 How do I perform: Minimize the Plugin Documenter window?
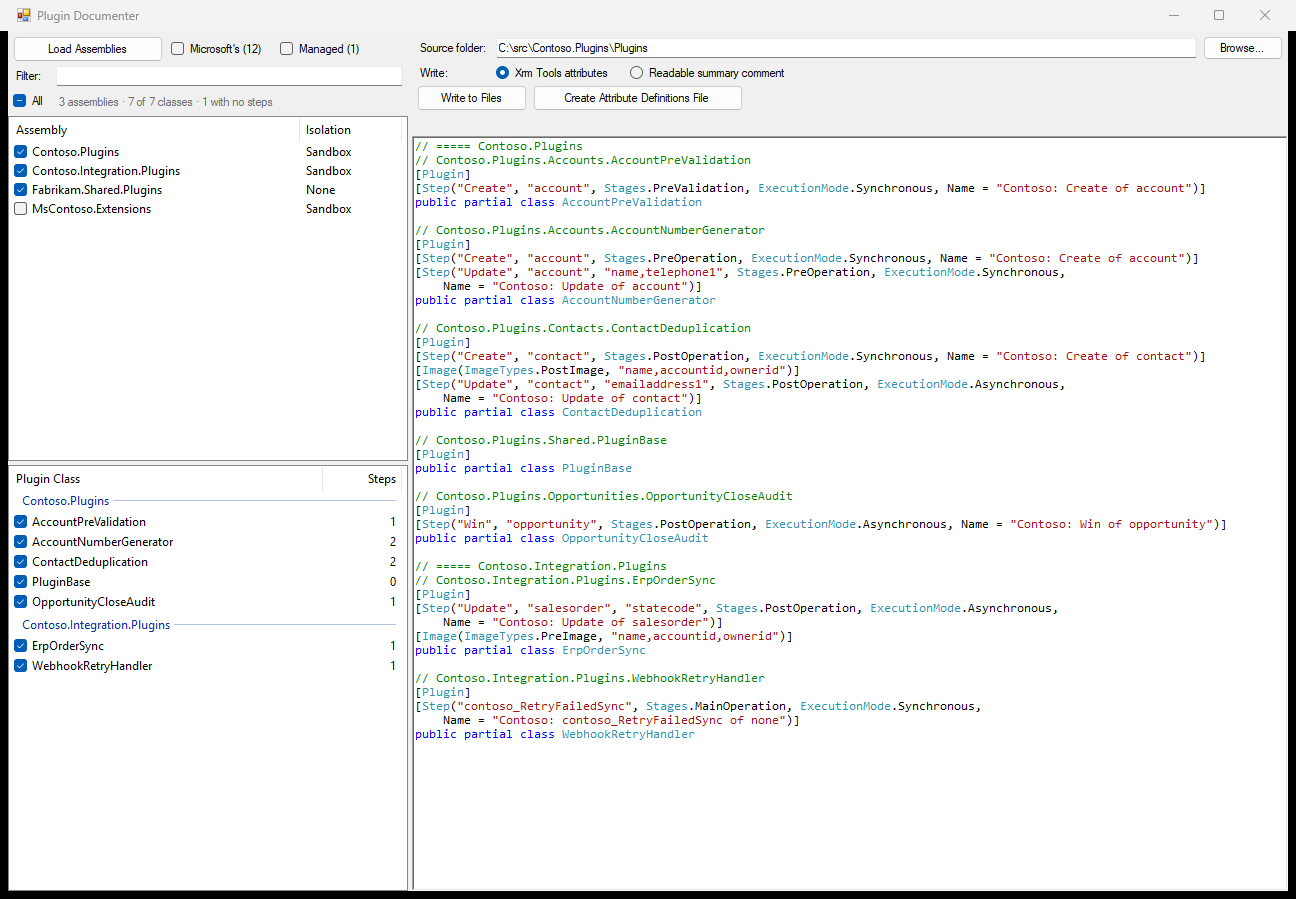[x=1173, y=15]
